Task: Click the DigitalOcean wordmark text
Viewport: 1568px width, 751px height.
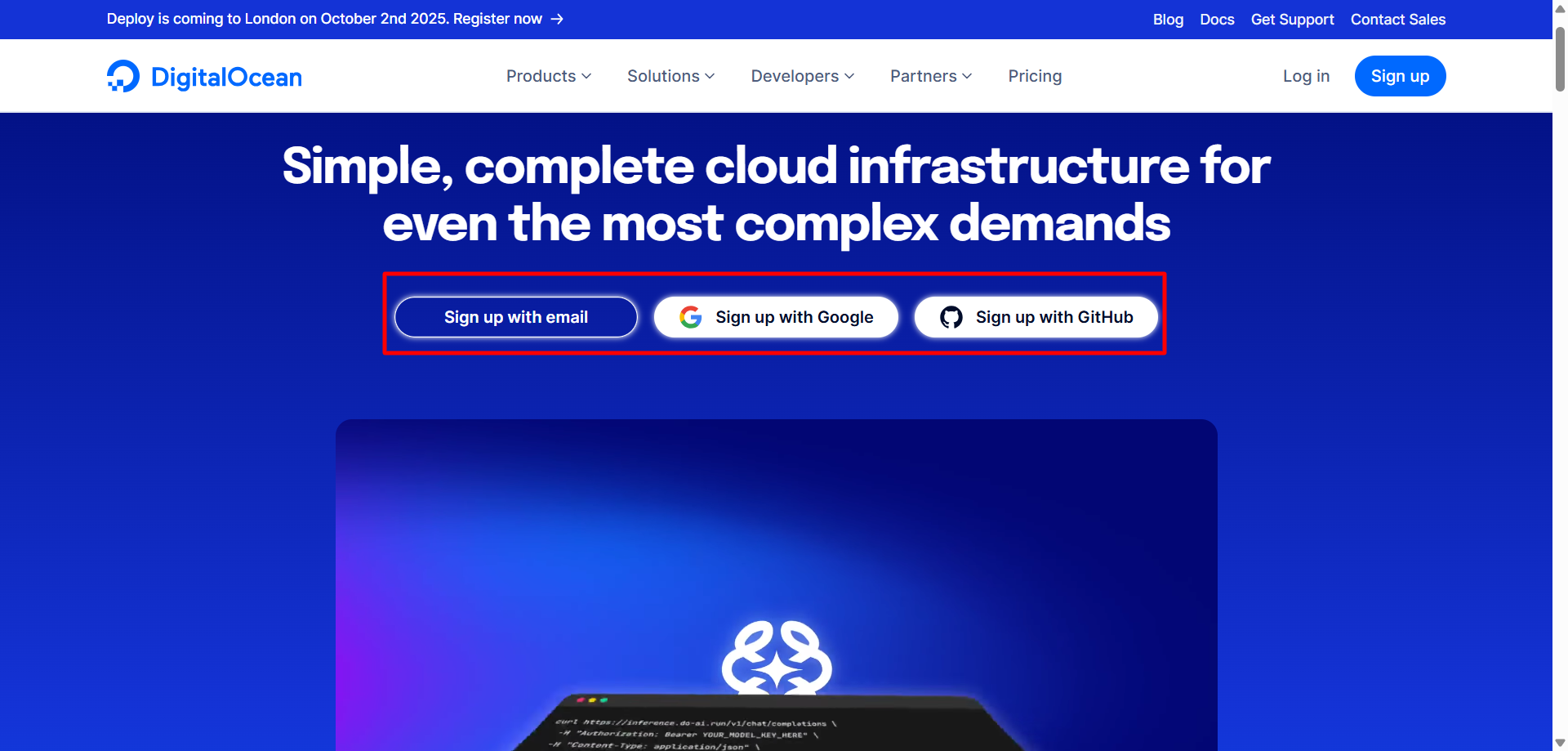Action: tap(226, 77)
